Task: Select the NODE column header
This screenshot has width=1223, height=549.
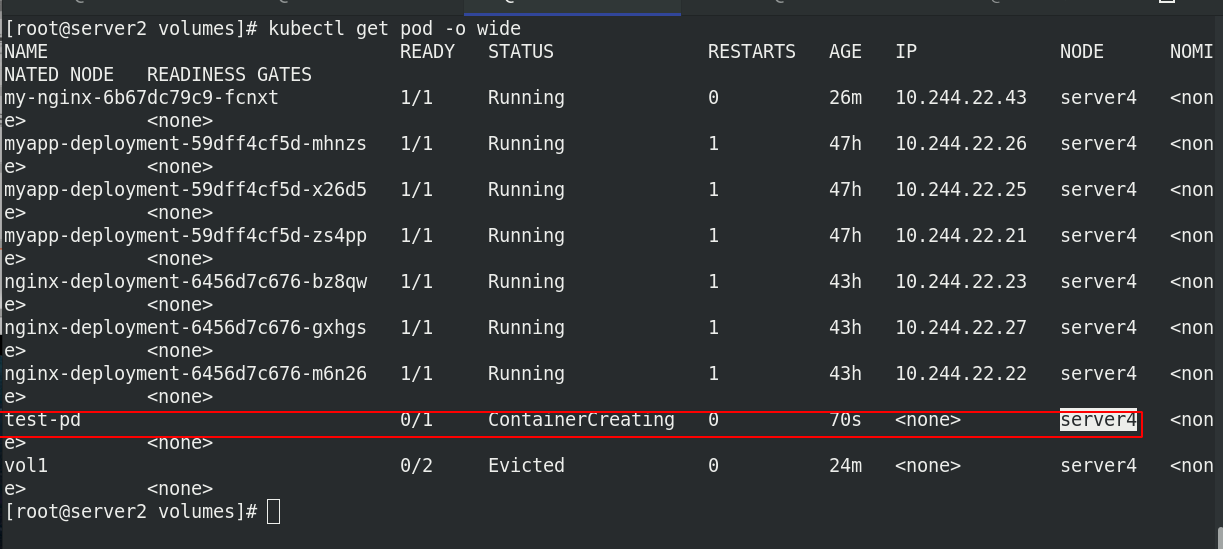Action: pos(1082,52)
